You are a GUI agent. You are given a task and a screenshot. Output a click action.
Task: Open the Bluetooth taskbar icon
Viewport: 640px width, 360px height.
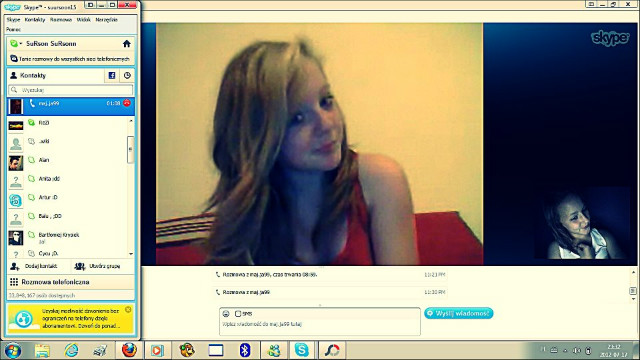point(244,350)
